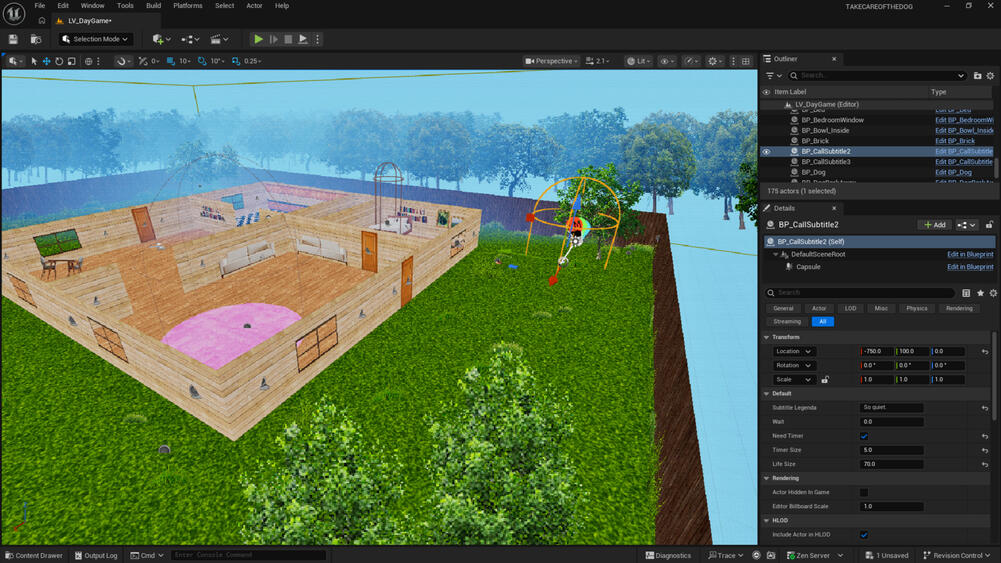The image size is (1001, 563).
Task: Open the Content Drawer
Action: point(34,555)
